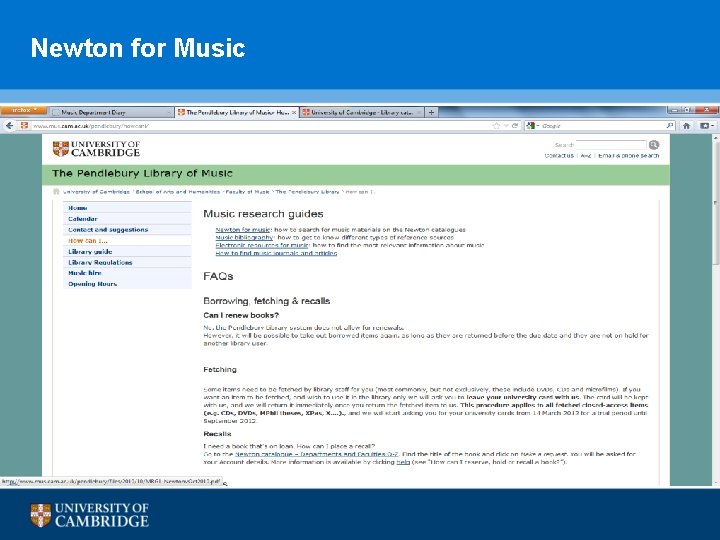Open the Bookmarks toolbar menu icon
Image resolution: width=720 pixels, height=540 pixels.
[706, 126]
